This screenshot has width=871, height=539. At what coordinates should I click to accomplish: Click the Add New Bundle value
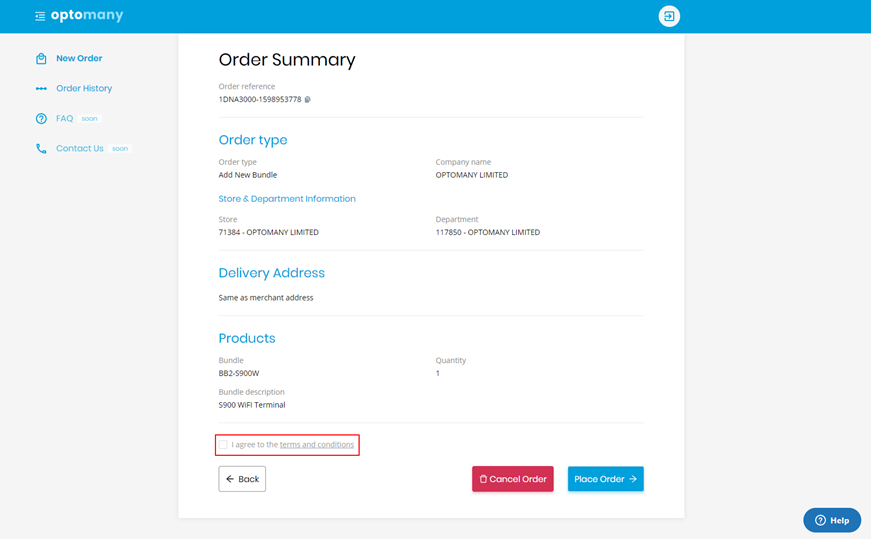(x=248, y=175)
